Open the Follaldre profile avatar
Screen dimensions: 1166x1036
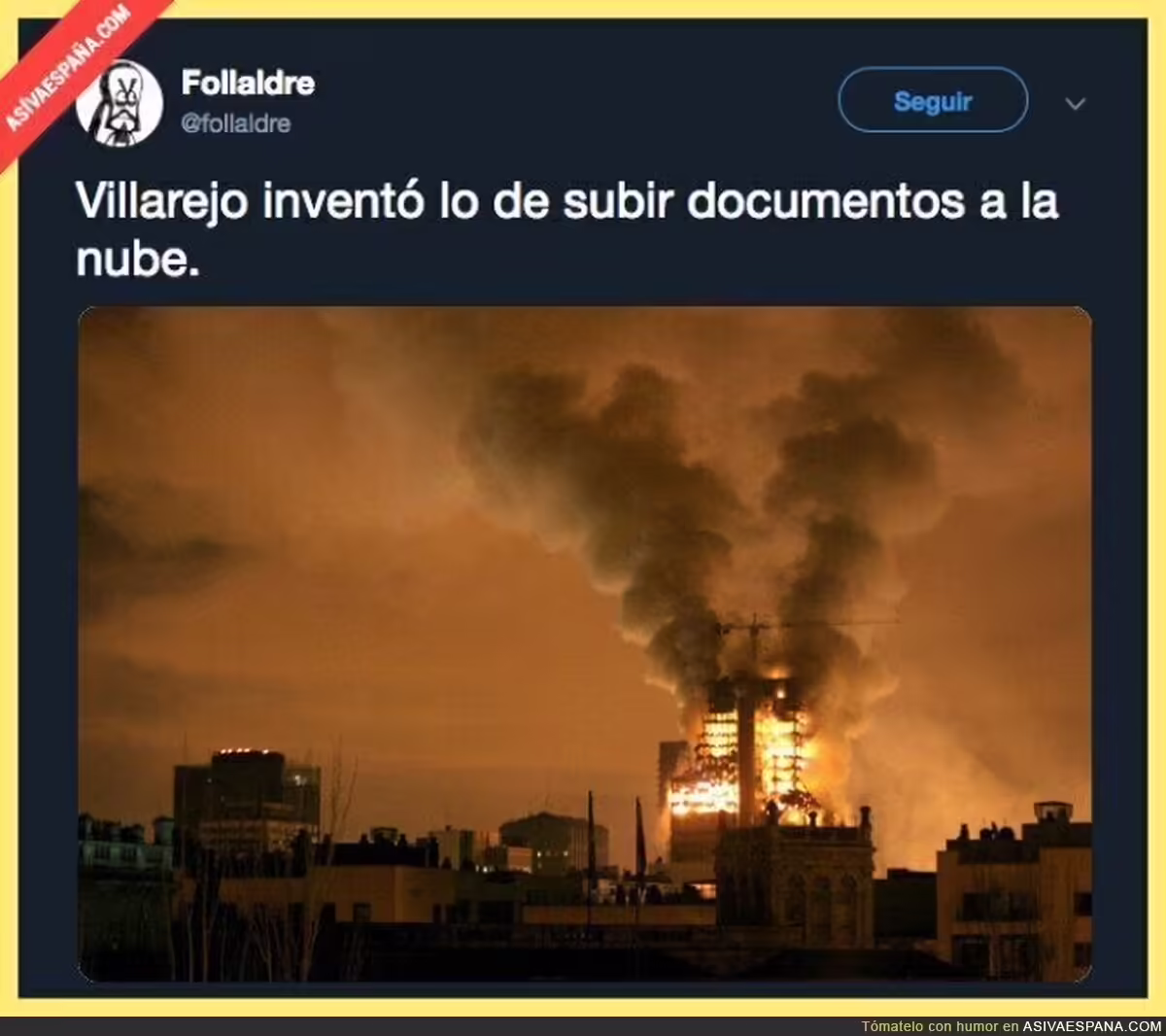pos(120,103)
